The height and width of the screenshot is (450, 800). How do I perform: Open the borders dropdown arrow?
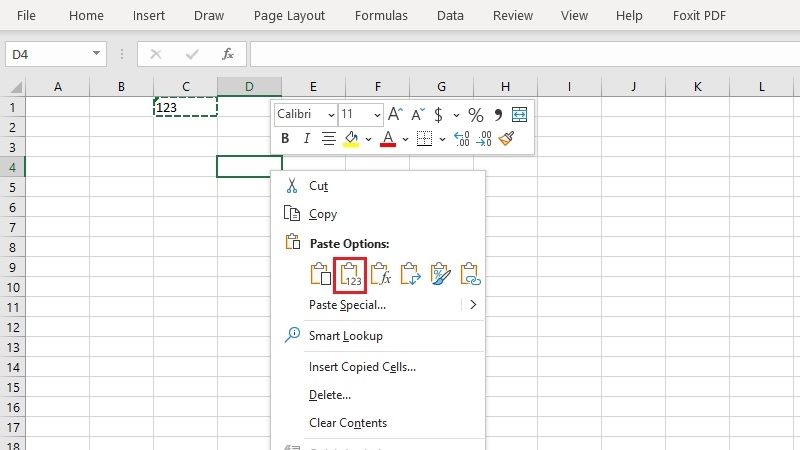click(x=442, y=139)
